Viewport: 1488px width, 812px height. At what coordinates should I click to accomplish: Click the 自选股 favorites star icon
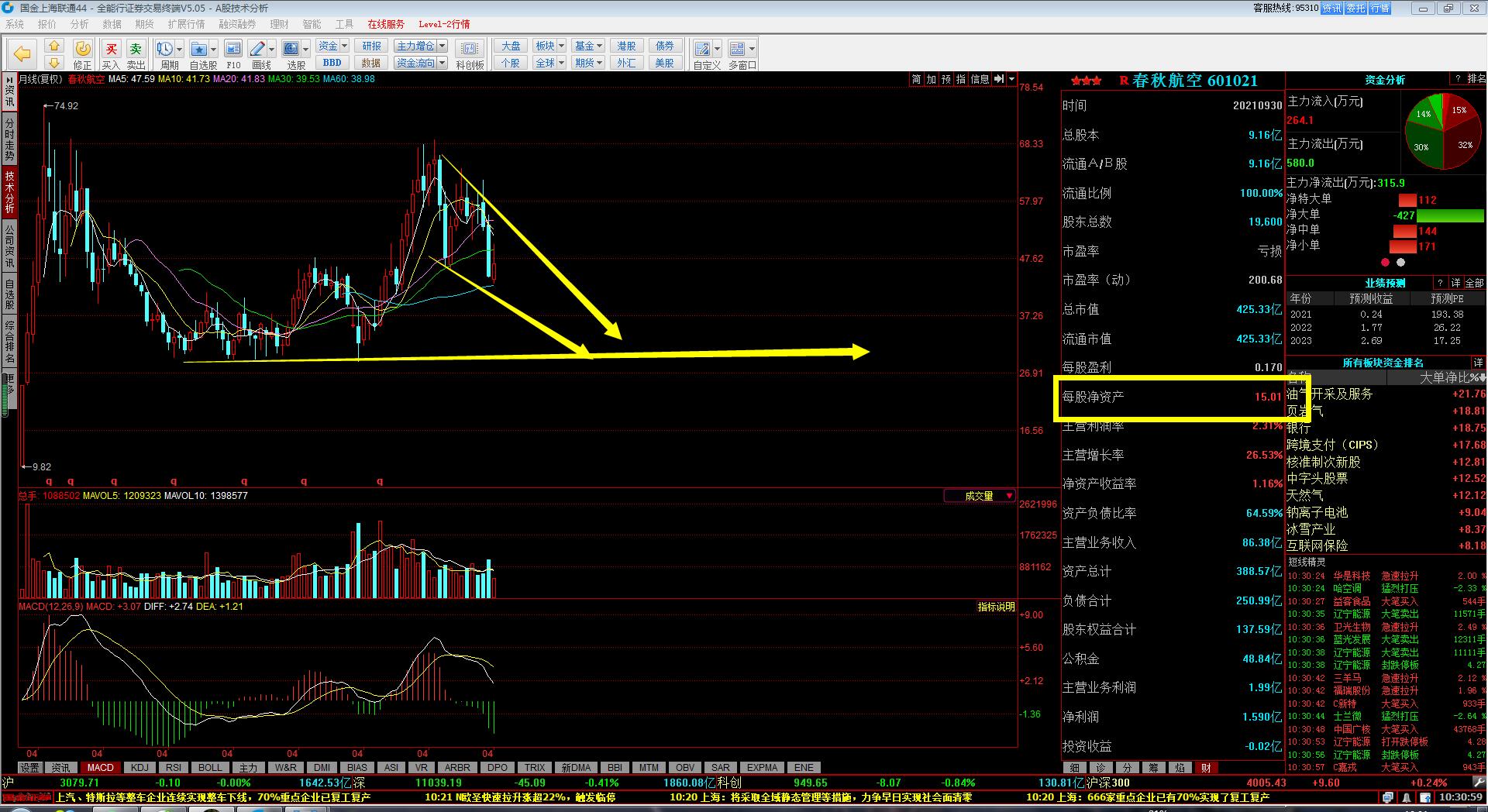tap(199, 50)
